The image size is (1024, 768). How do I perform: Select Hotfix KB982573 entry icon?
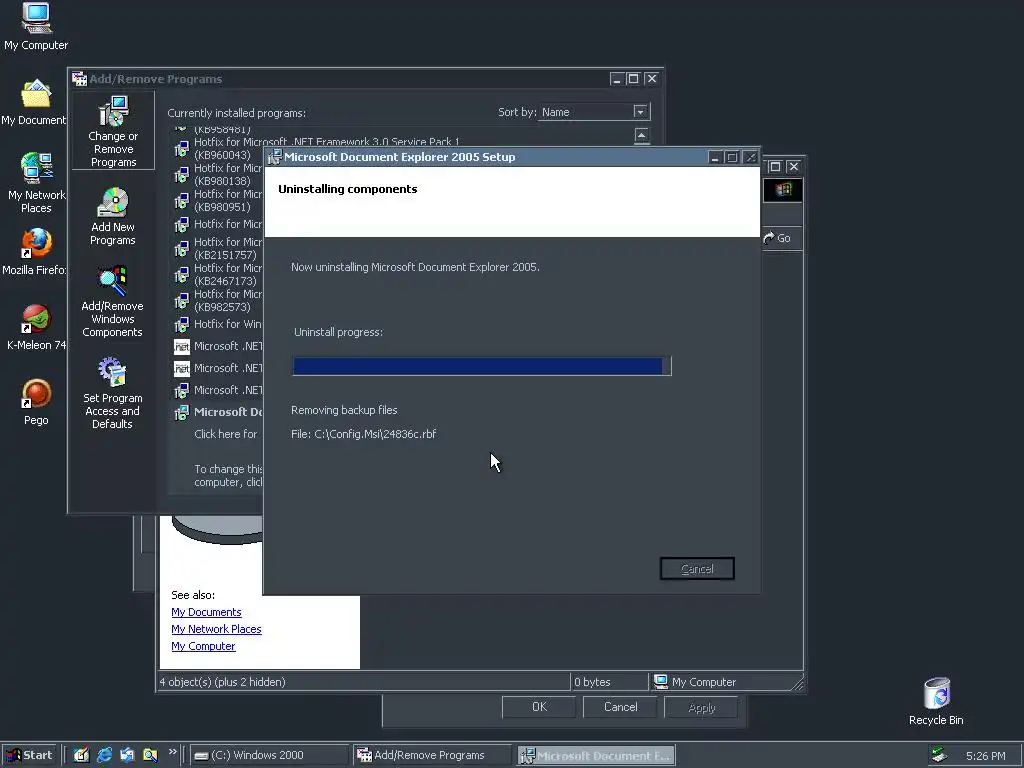coord(182,301)
